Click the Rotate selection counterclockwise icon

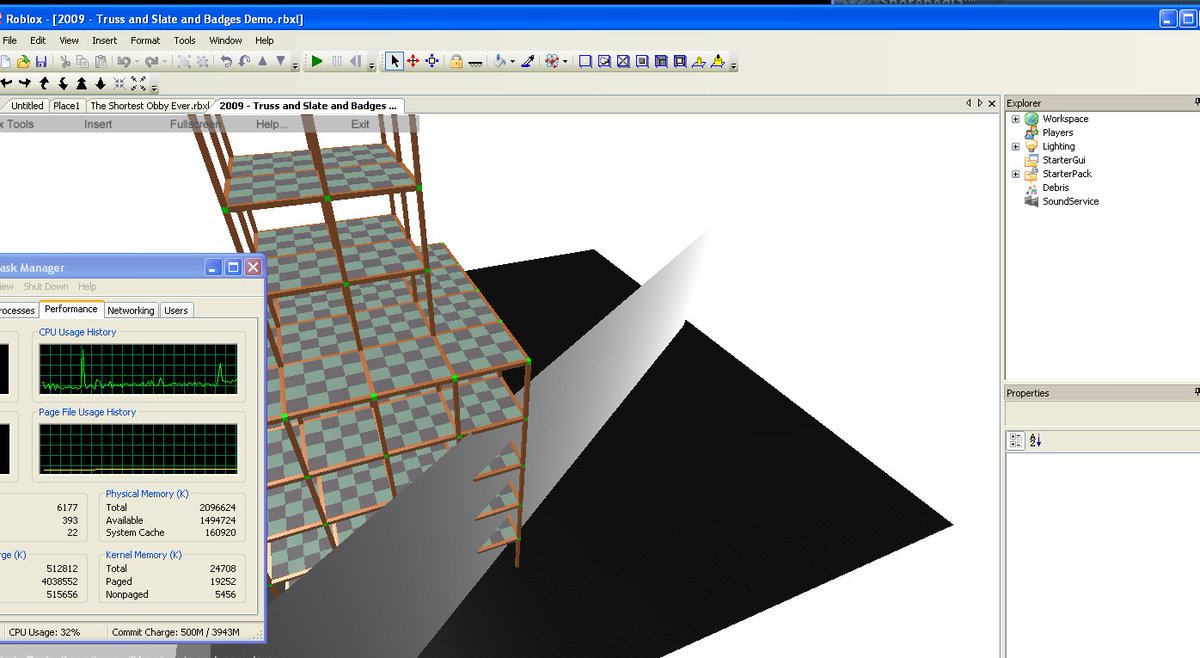coord(226,61)
